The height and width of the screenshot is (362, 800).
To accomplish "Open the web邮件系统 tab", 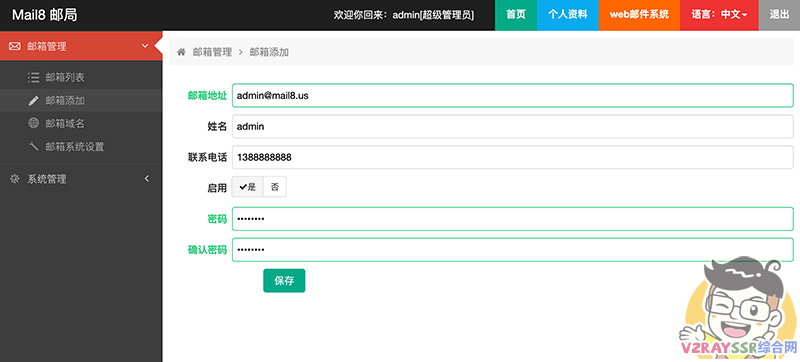I will click(x=639, y=15).
